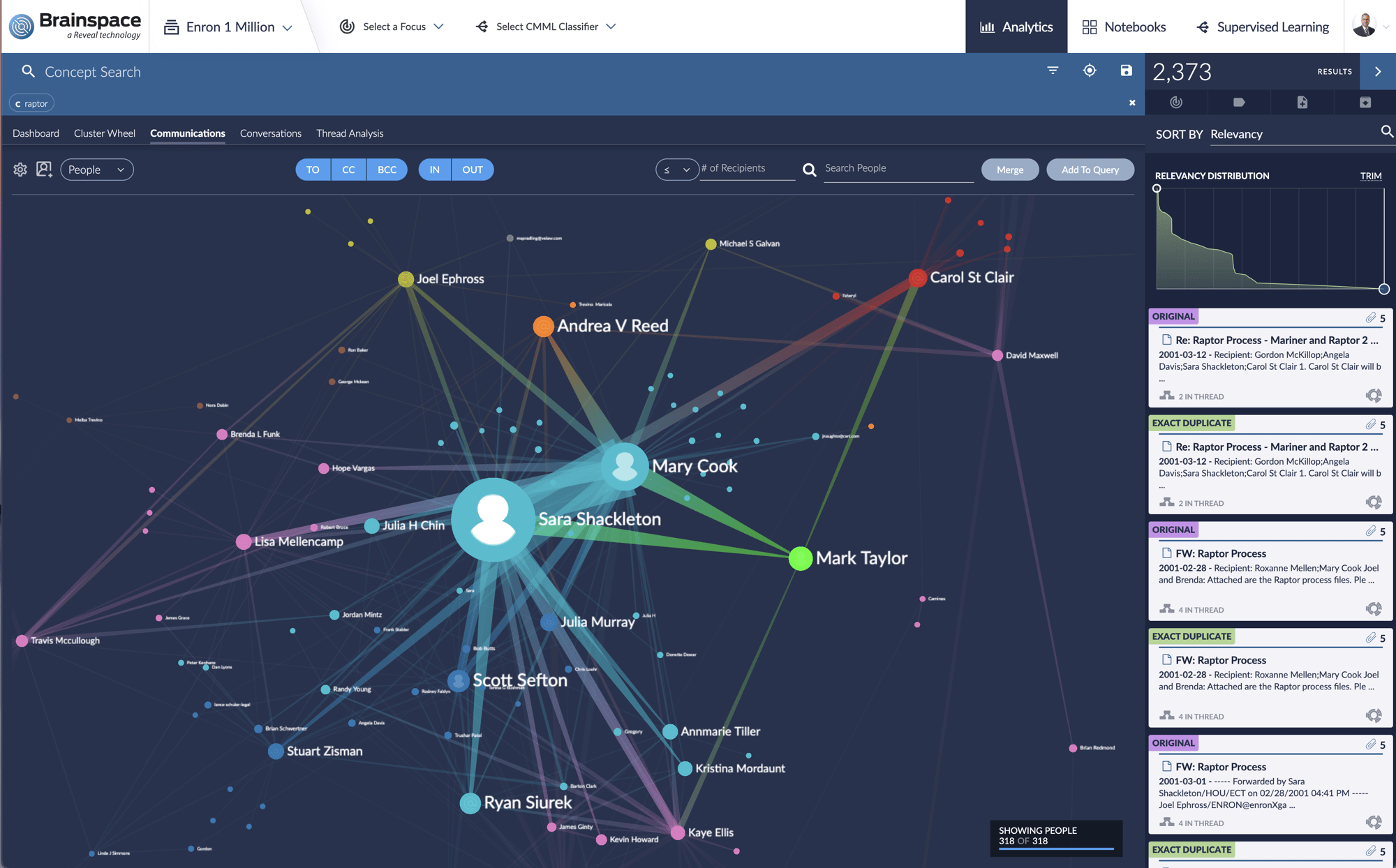
Task: Open first Re: Raptor Process - Mariner result
Action: (1277, 341)
